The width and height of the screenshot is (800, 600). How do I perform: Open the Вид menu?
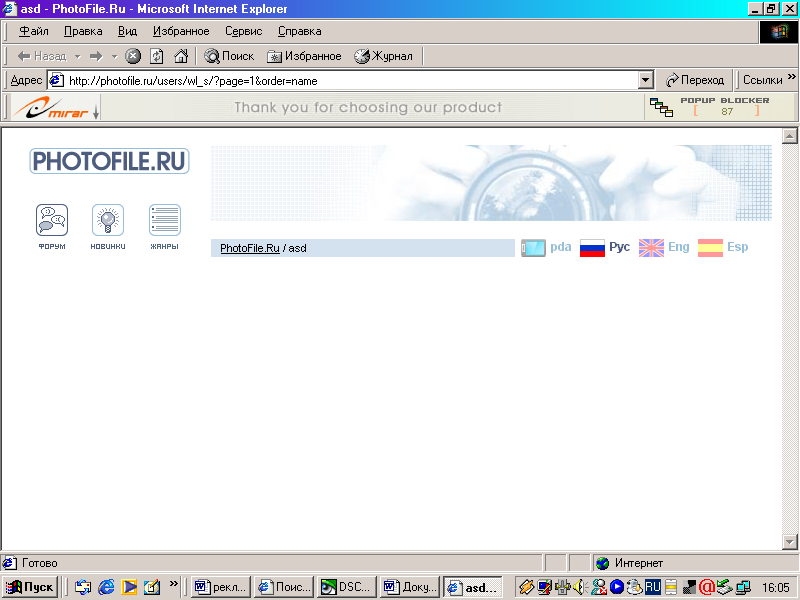click(127, 31)
